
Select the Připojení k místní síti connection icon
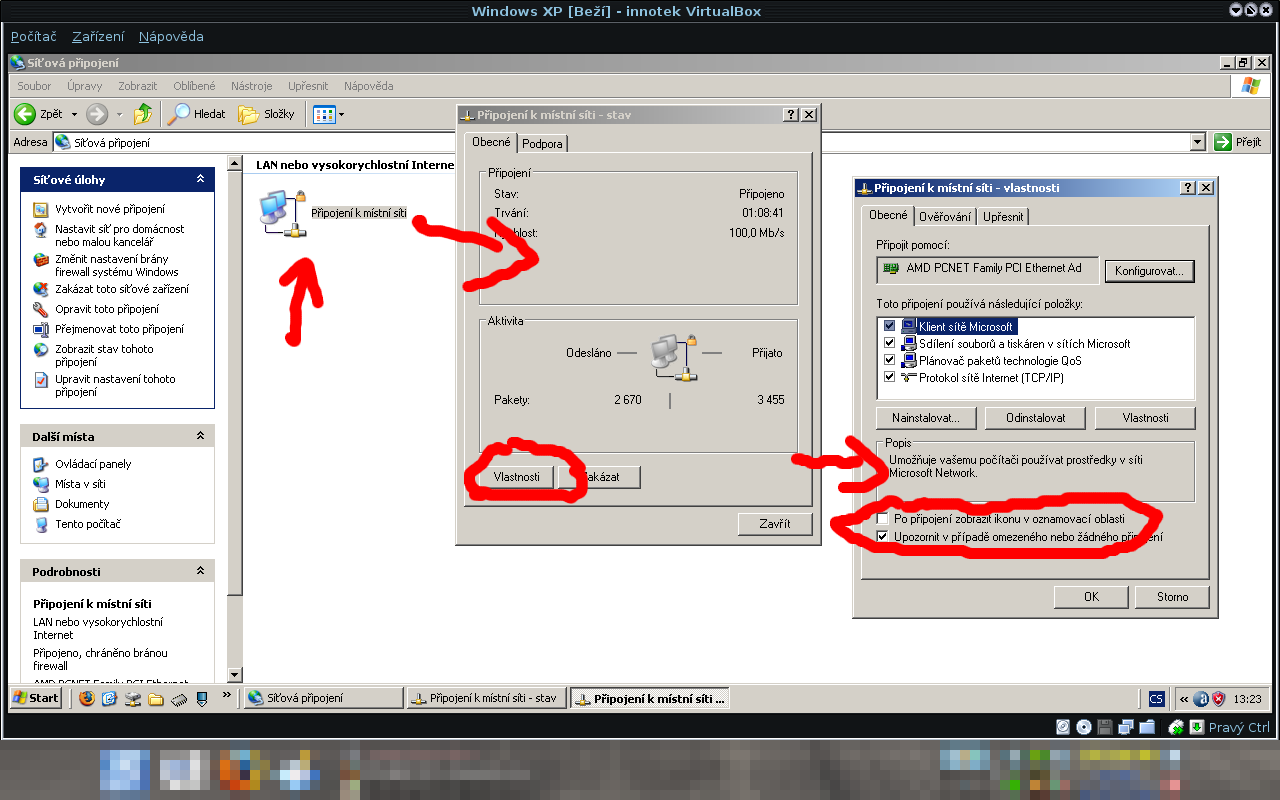282,213
